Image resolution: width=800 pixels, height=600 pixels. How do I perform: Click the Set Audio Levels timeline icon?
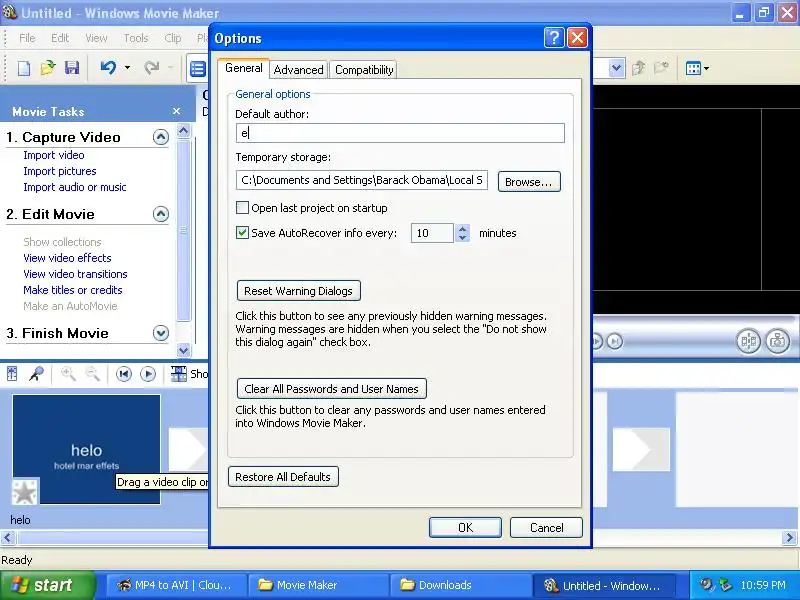(12, 374)
